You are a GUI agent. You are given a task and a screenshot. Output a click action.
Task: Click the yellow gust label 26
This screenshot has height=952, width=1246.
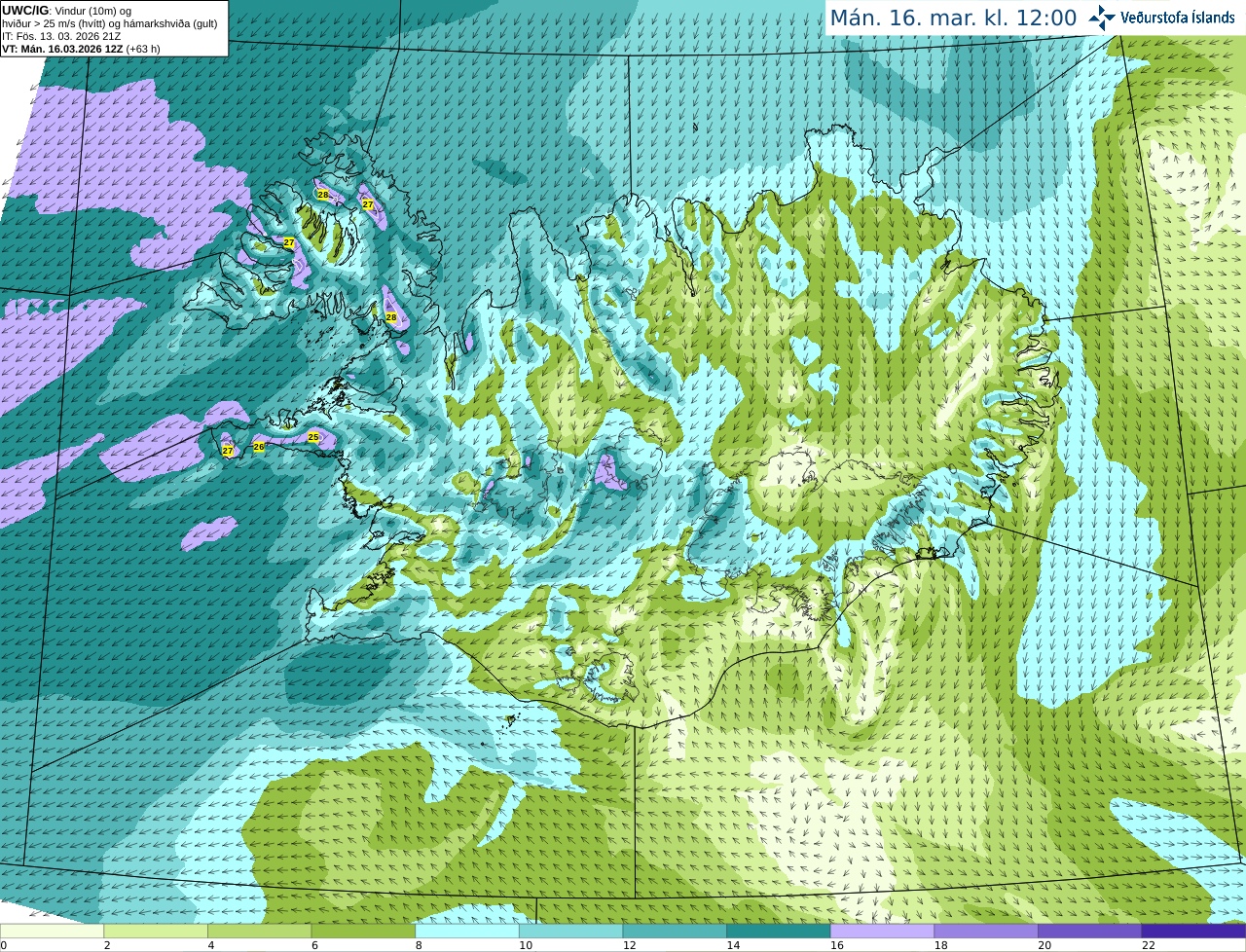[x=259, y=447]
